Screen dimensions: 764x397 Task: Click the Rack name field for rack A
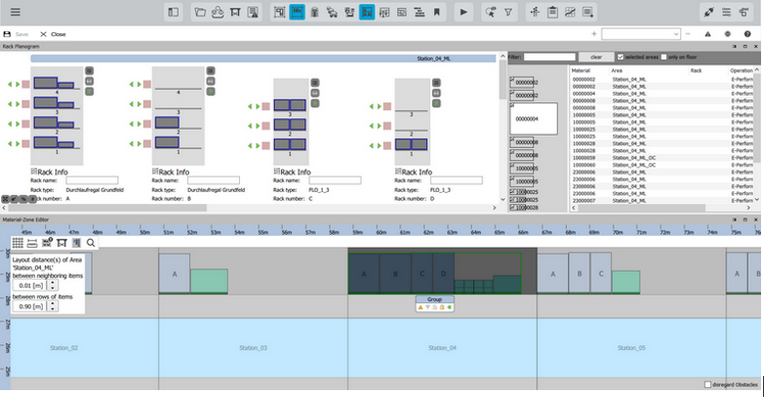pos(92,181)
